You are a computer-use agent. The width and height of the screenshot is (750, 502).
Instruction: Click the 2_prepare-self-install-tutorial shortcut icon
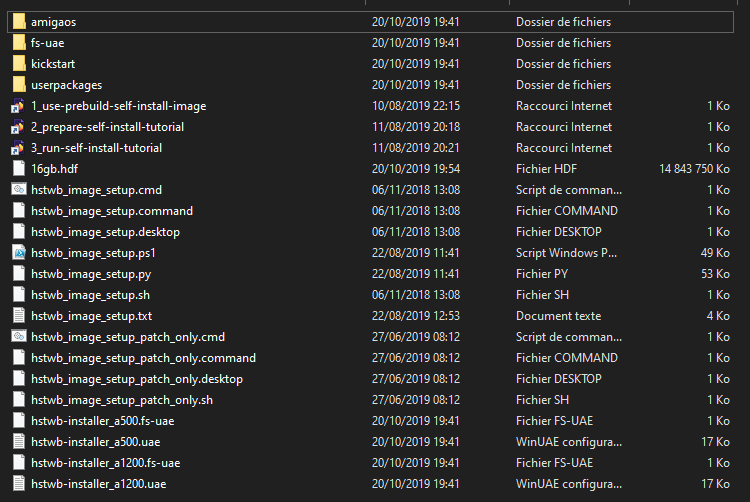pyautogui.click(x=18, y=127)
